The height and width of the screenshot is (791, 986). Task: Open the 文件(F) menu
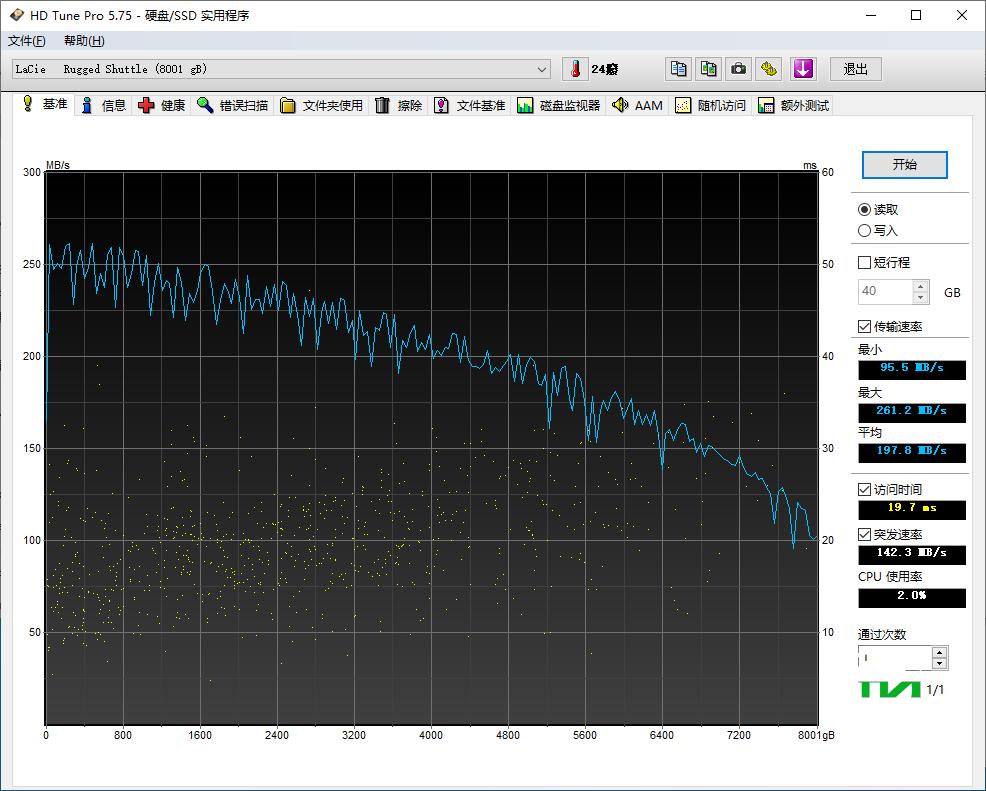coord(27,41)
